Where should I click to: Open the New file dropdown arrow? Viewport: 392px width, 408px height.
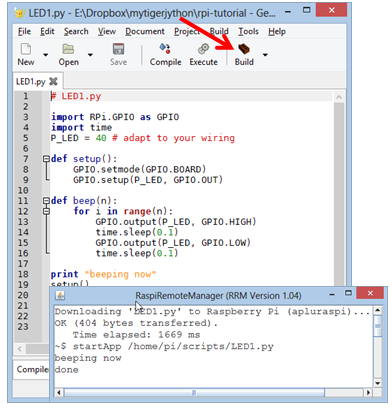coord(46,55)
